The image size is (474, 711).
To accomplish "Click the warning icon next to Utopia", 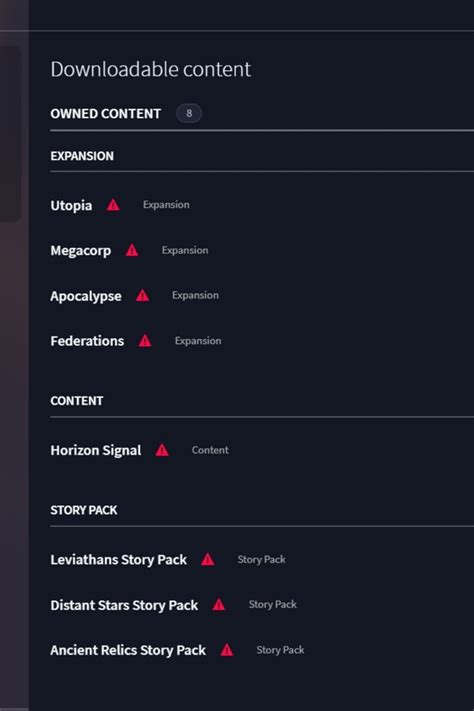I will pos(113,205).
